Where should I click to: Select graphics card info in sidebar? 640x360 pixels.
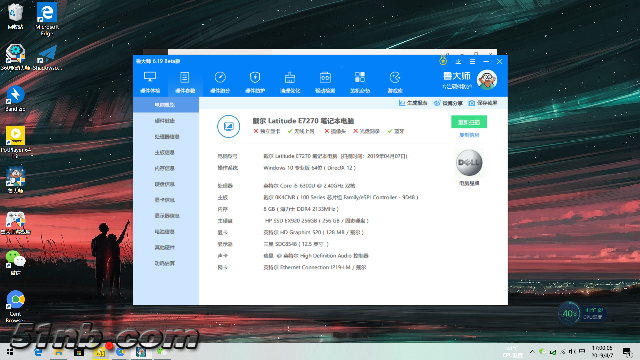coord(166,200)
